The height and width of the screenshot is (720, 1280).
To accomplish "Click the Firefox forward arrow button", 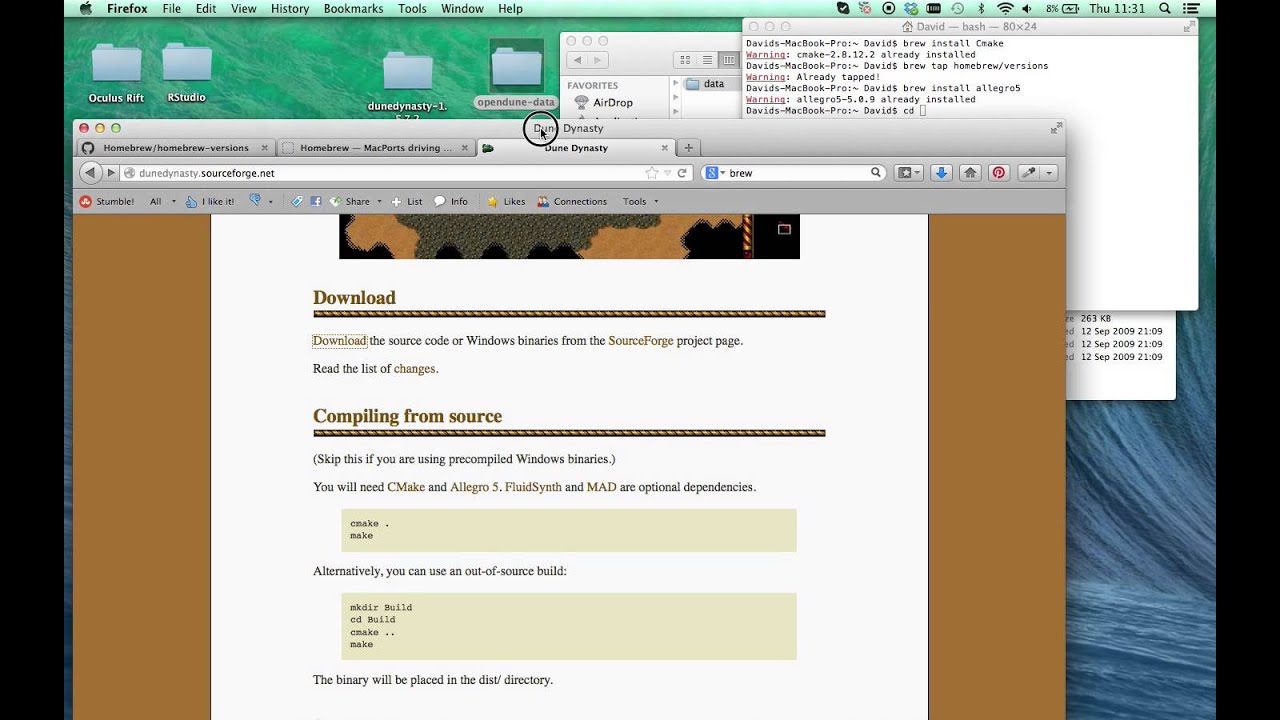I will (x=111, y=173).
